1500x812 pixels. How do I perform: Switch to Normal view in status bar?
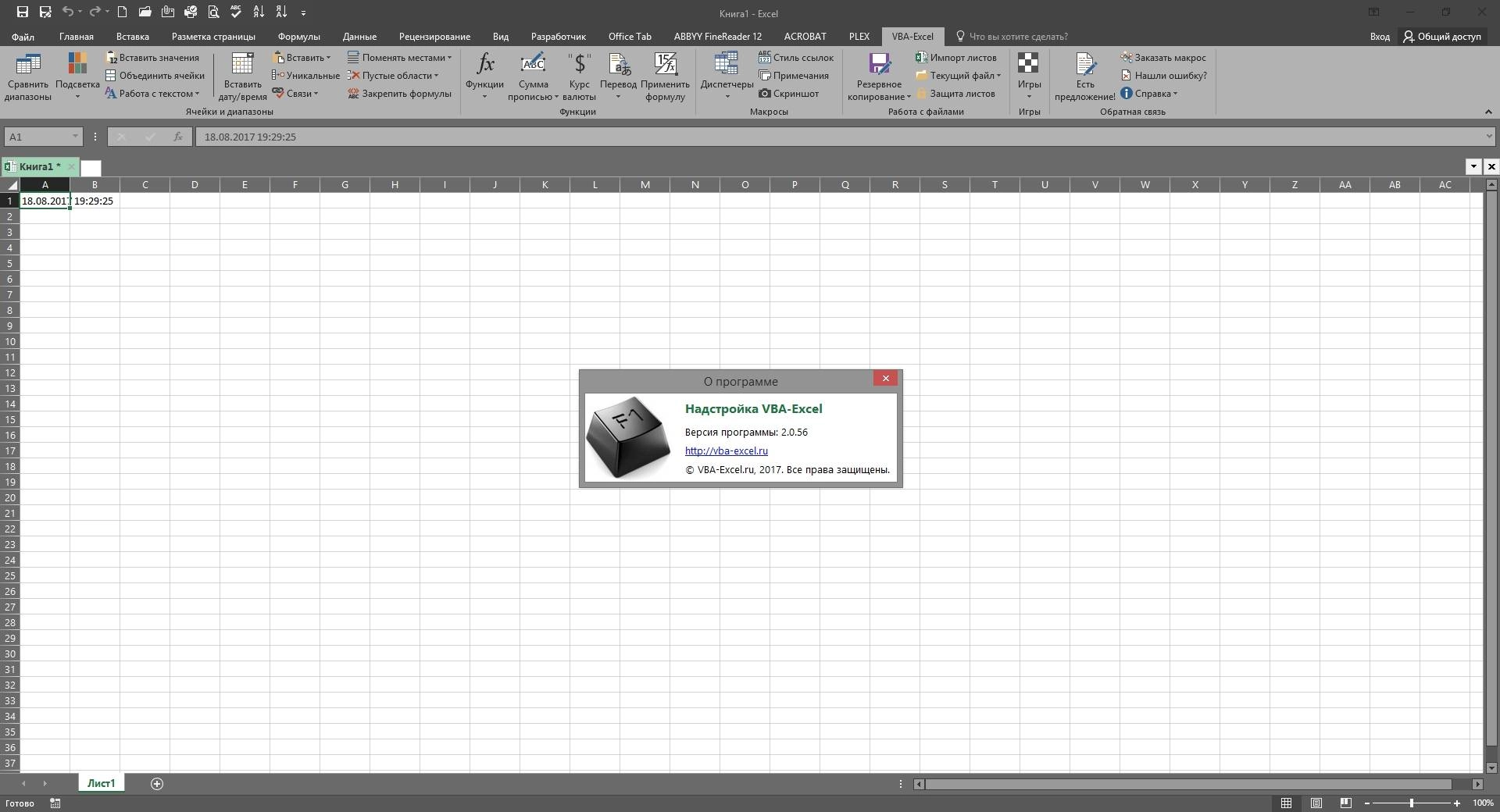[1286, 803]
